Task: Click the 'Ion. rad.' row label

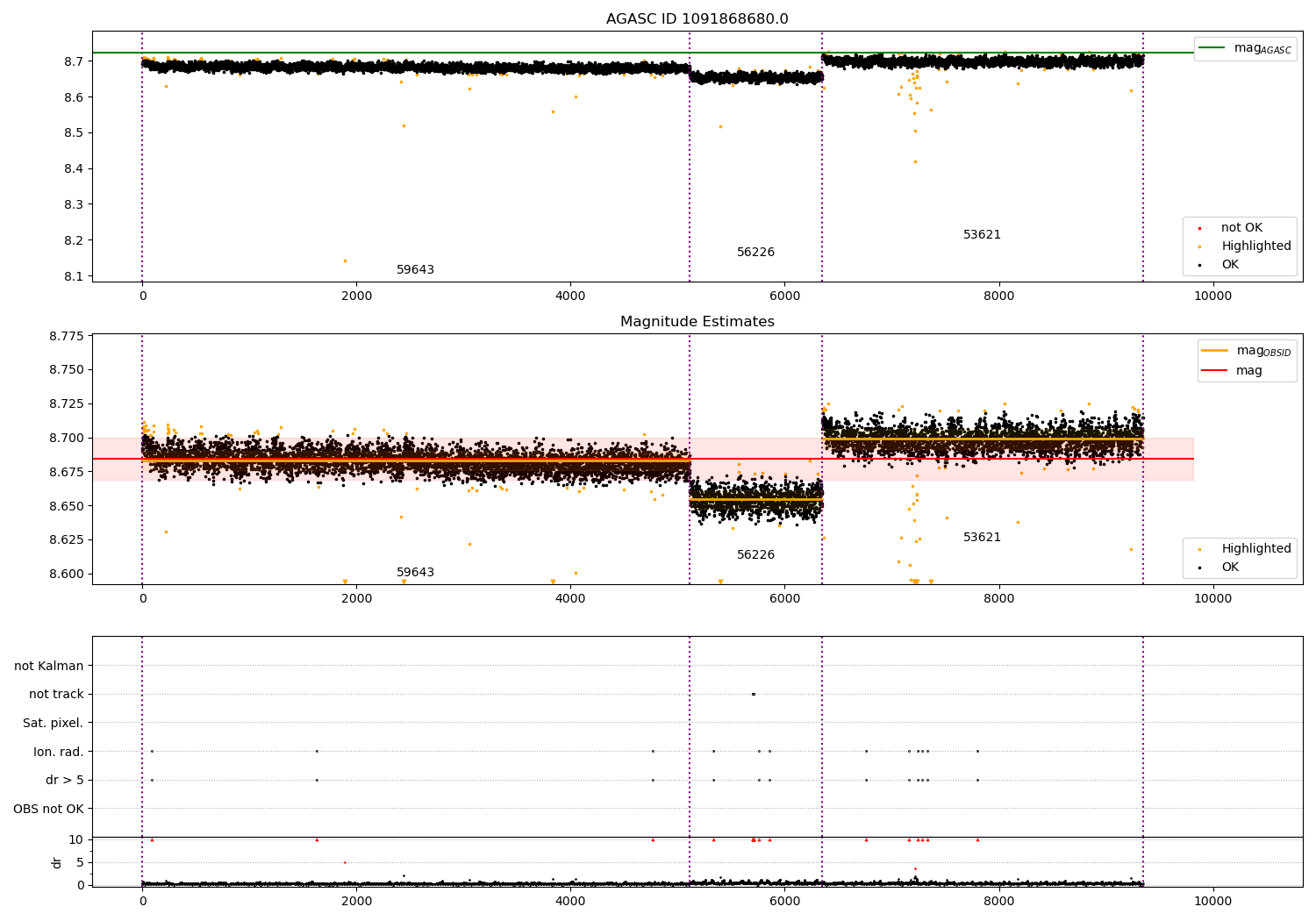Action: 59,753
